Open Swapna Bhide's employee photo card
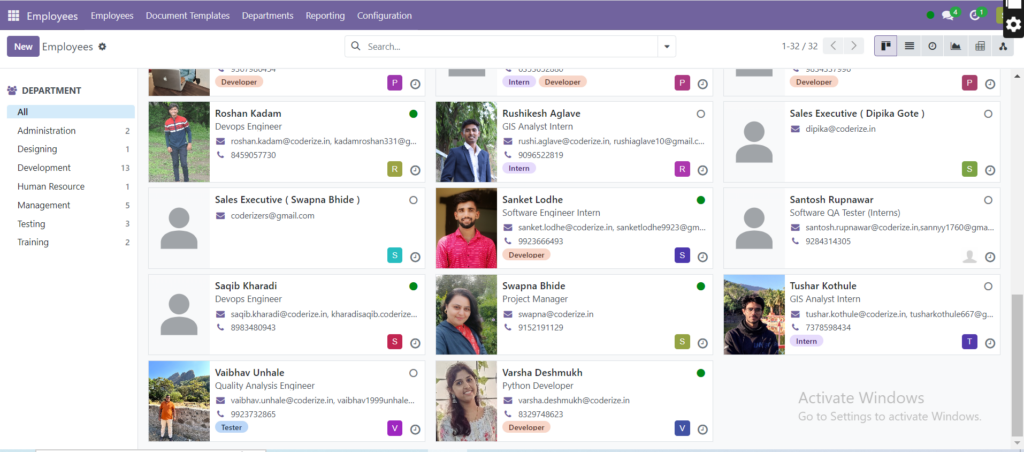 466,314
